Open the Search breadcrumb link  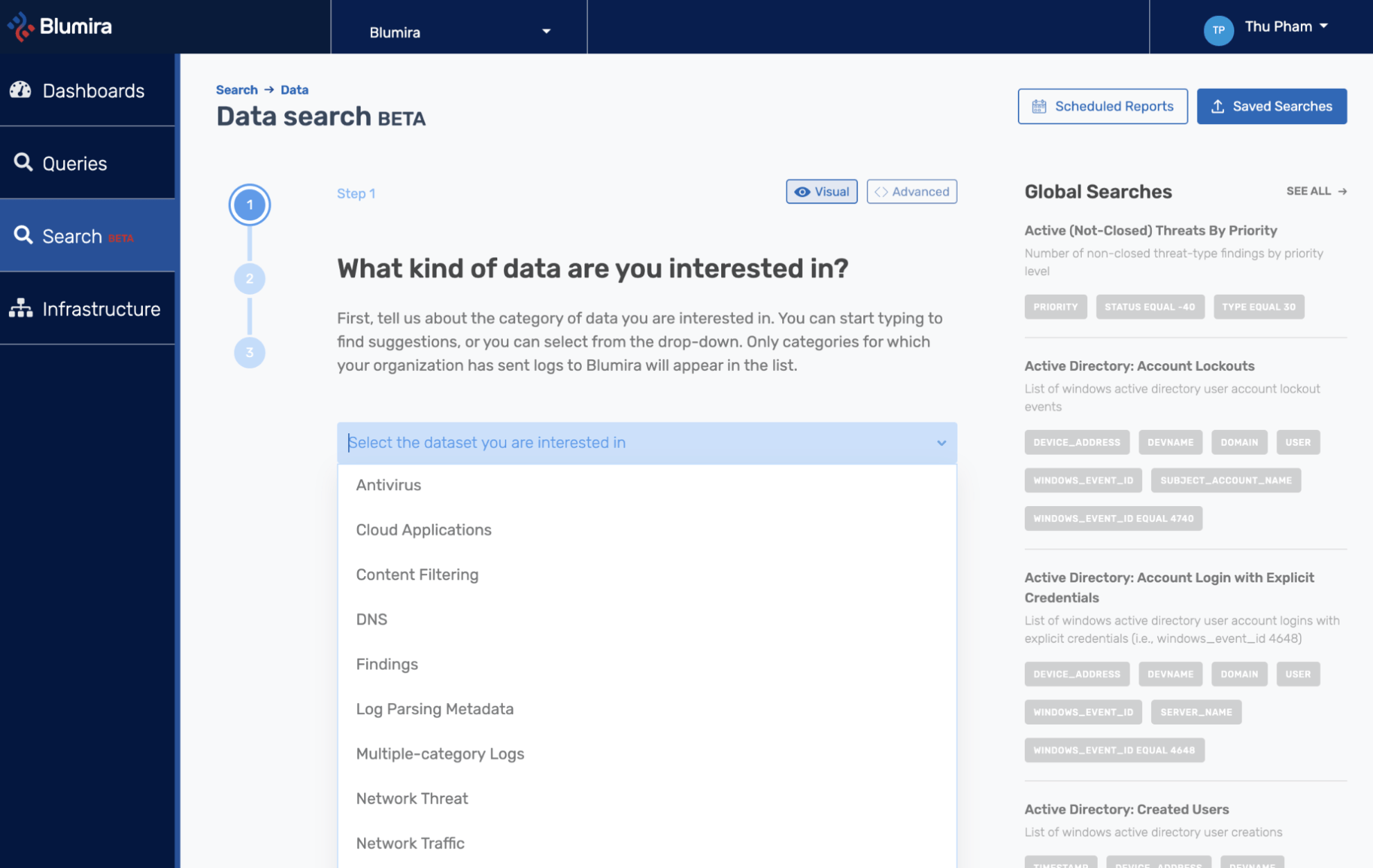tap(236, 89)
